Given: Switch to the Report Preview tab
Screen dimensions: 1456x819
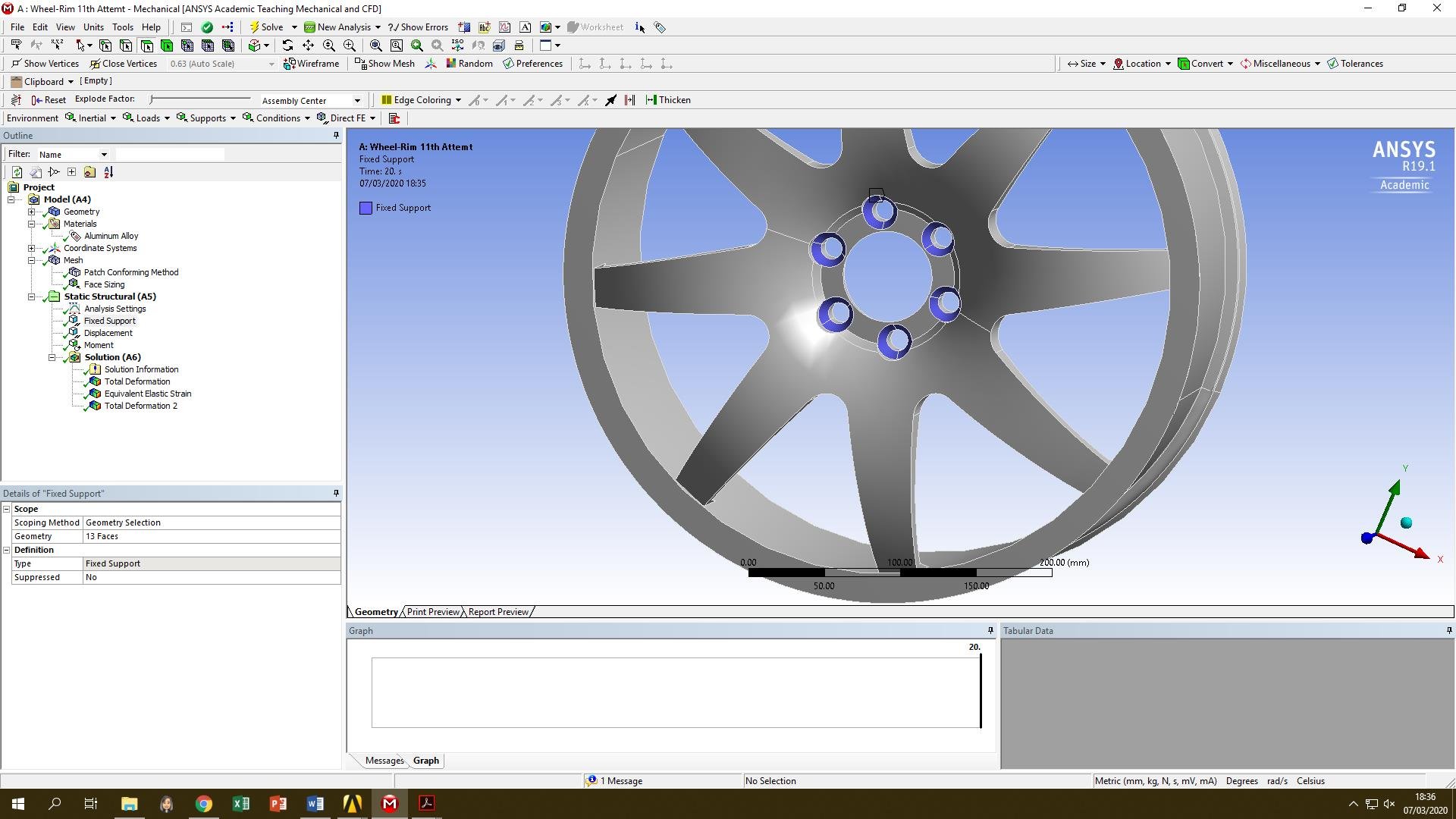Looking at the screenshot, I should 498,612.
